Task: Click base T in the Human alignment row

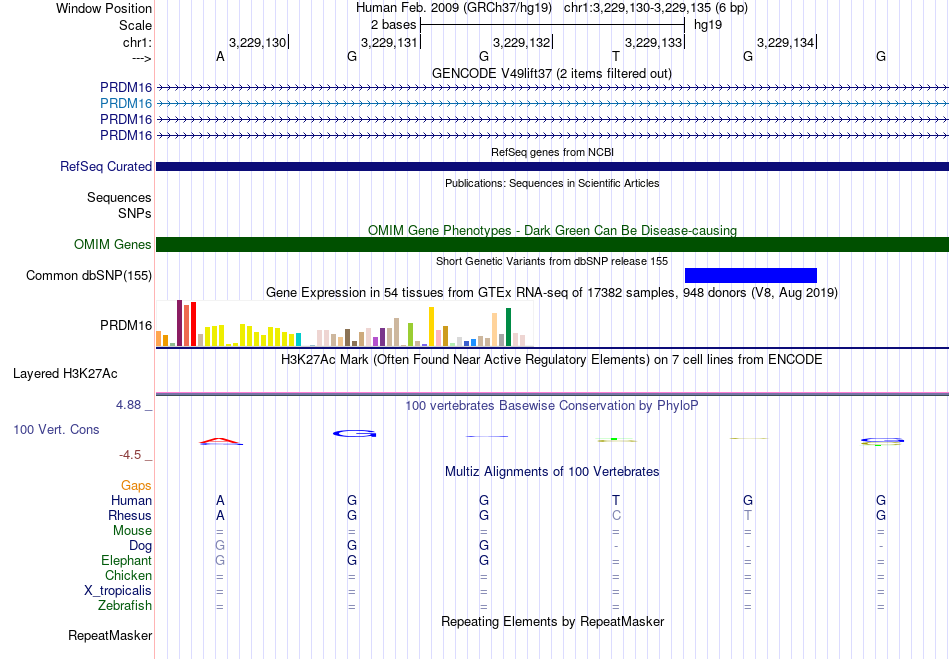Action: (616, 500)
